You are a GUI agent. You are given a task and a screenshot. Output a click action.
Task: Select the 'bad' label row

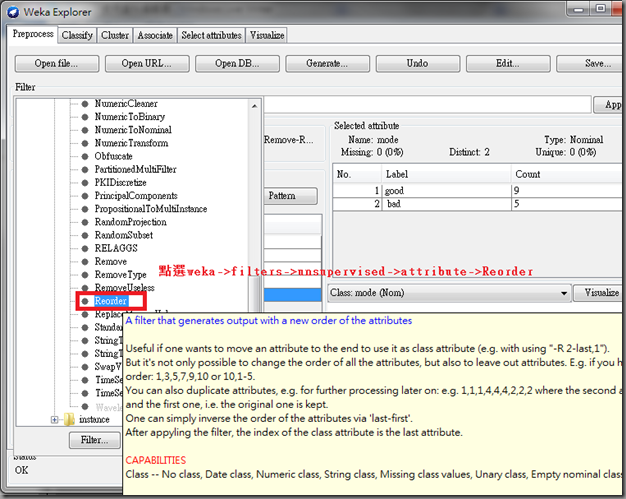click(x=477, y=204)
